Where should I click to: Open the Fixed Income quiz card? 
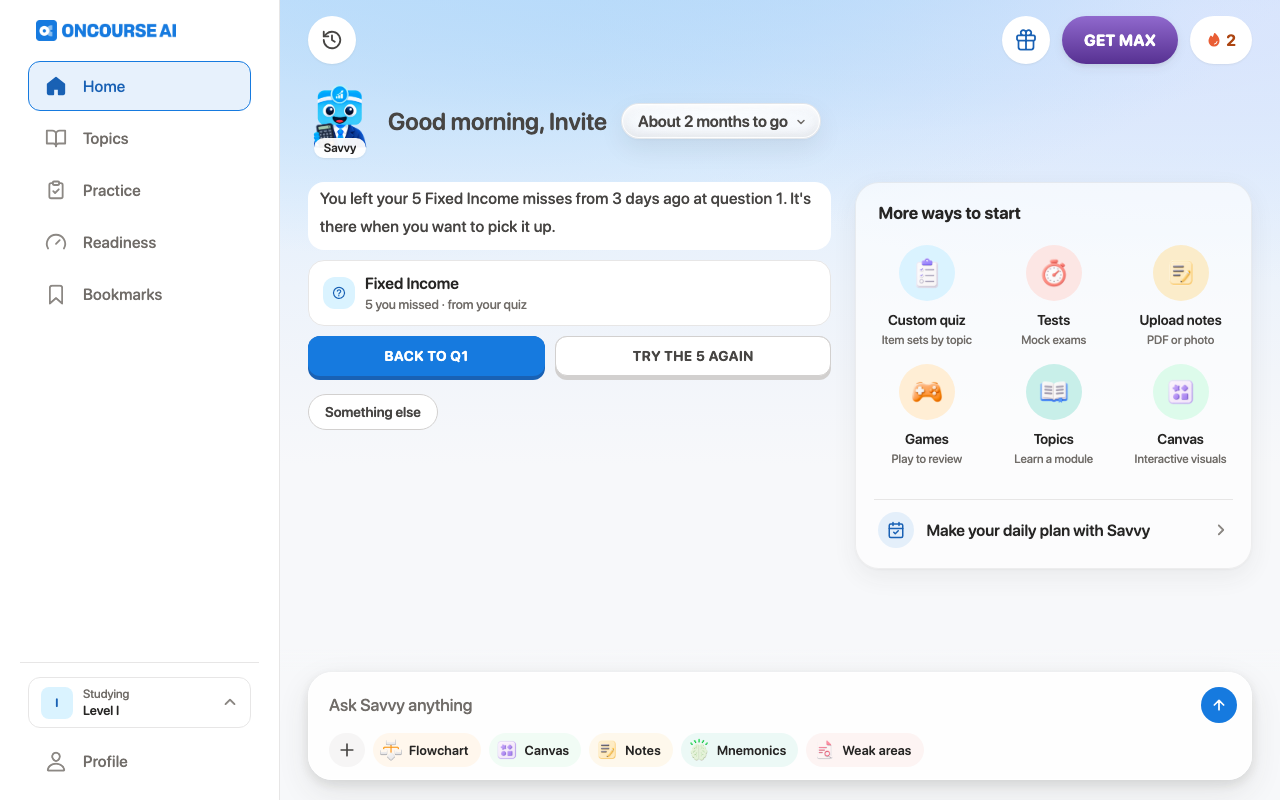(x=569, y=293)
